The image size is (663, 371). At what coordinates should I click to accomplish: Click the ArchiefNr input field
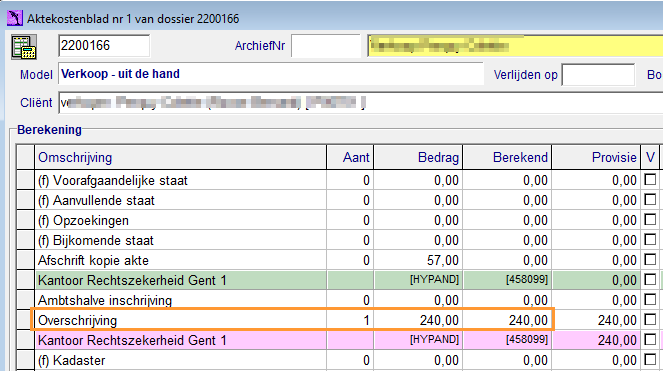(326, 46)
